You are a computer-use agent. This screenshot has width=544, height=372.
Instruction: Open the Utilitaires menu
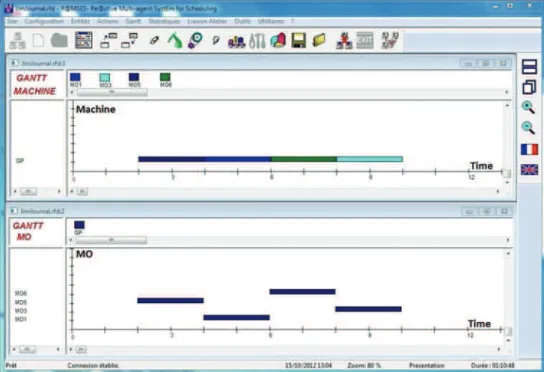271,21
